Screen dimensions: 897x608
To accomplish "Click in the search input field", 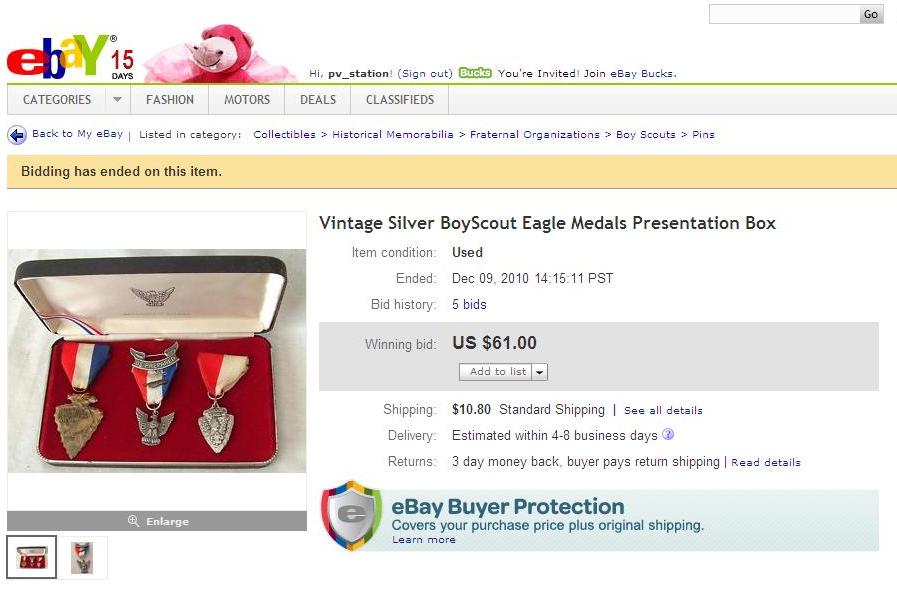I will [x=783, y=14].
